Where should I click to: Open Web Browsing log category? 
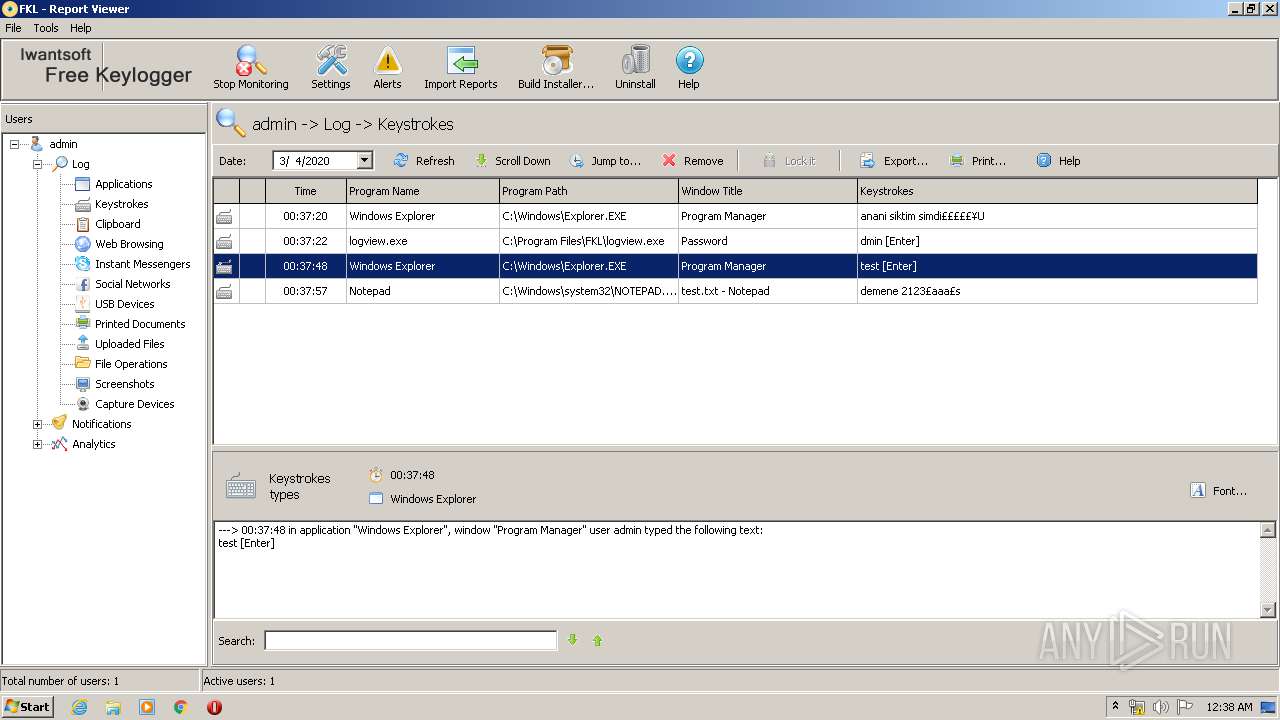129,244
